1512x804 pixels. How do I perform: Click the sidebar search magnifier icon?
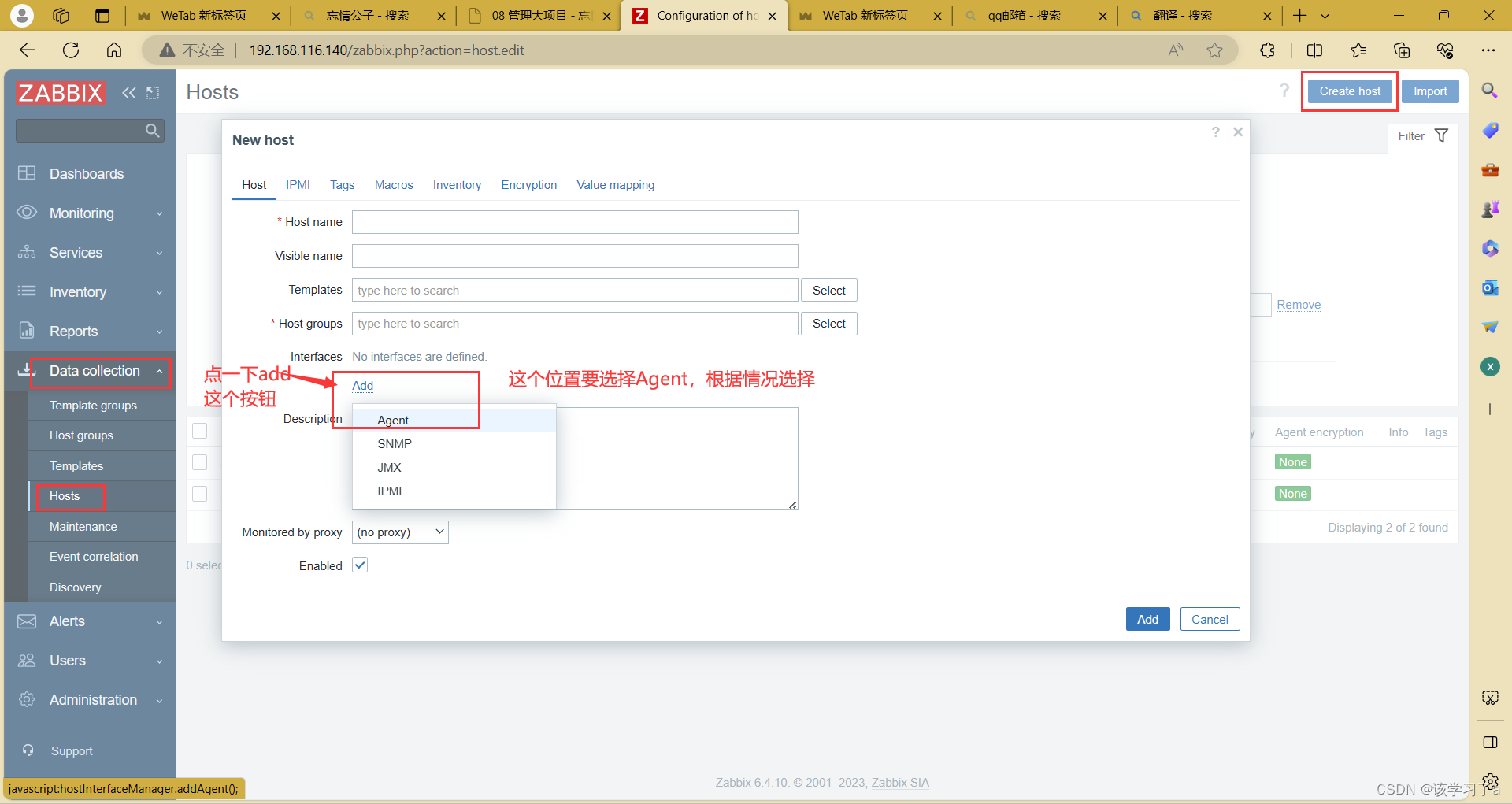point(152,131)
